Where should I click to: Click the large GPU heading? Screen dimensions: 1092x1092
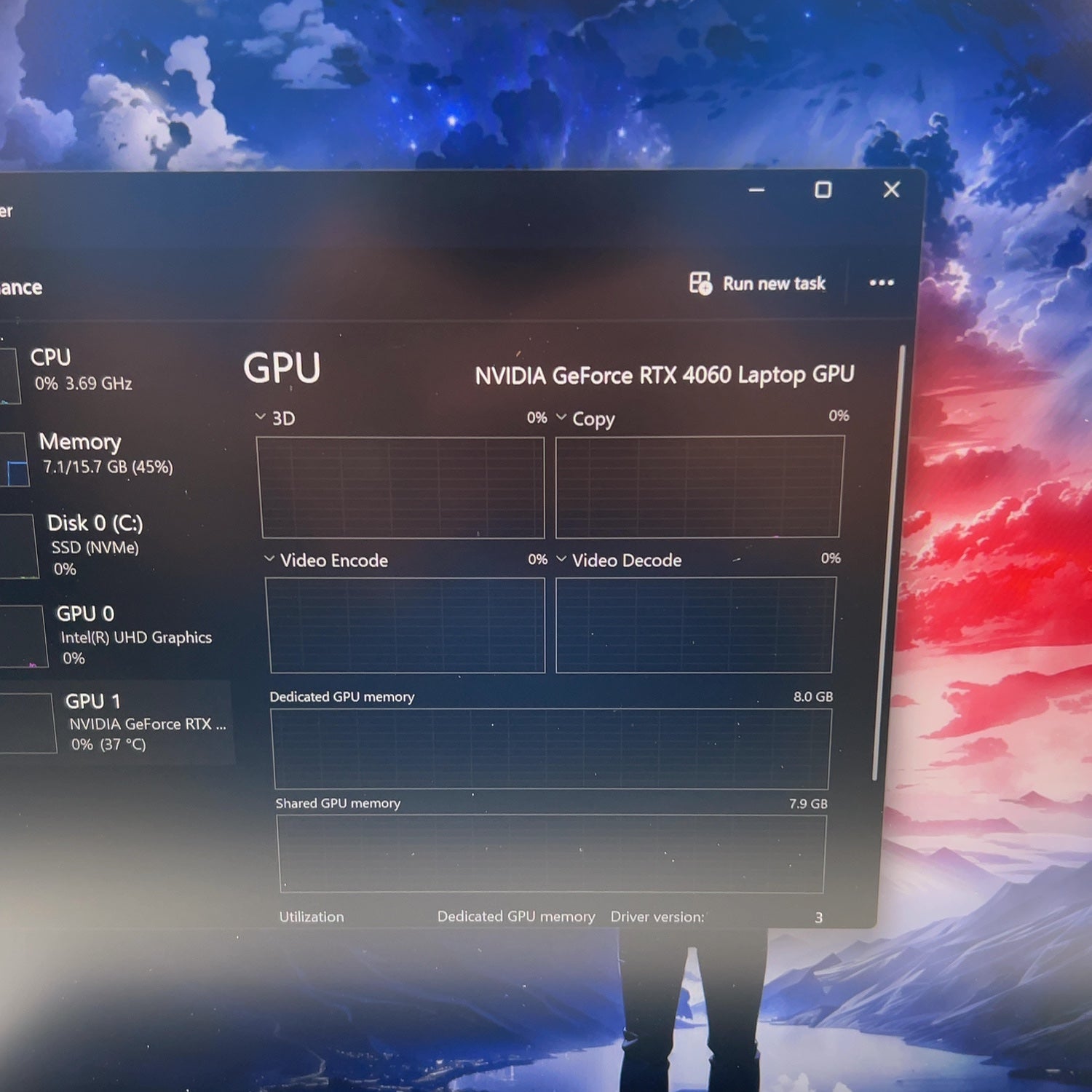pyautogui.click(x=282, y=368)
